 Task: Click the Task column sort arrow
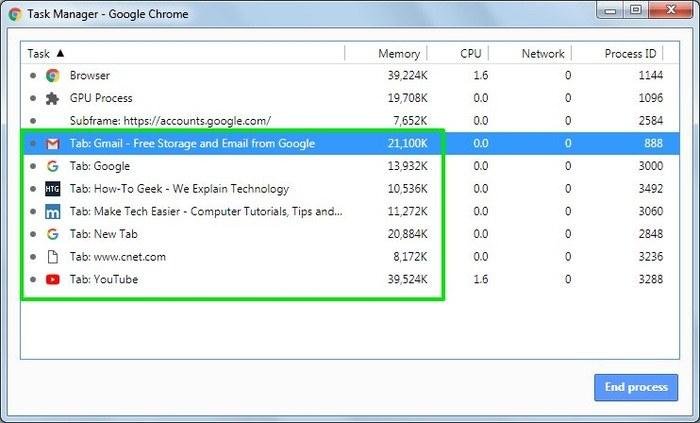[60, 54]
